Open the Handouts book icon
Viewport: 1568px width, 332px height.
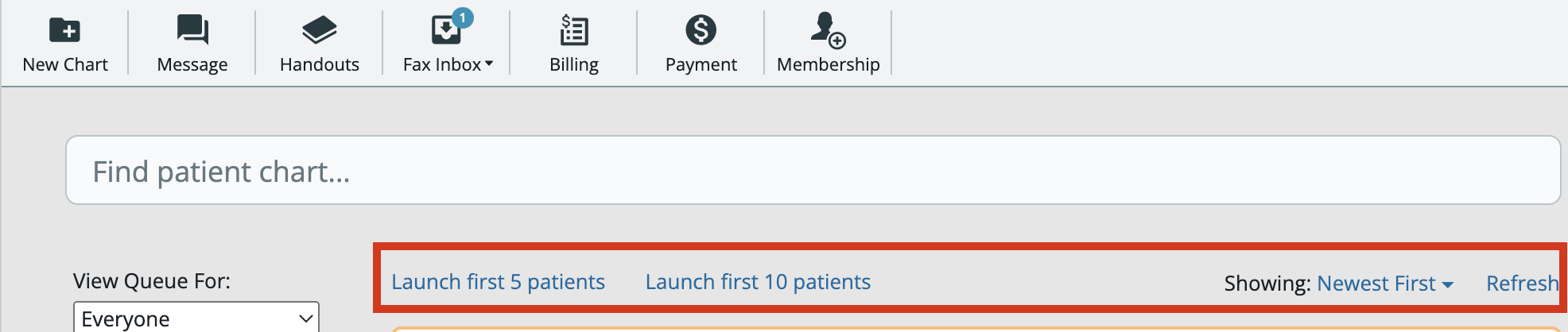320,30
